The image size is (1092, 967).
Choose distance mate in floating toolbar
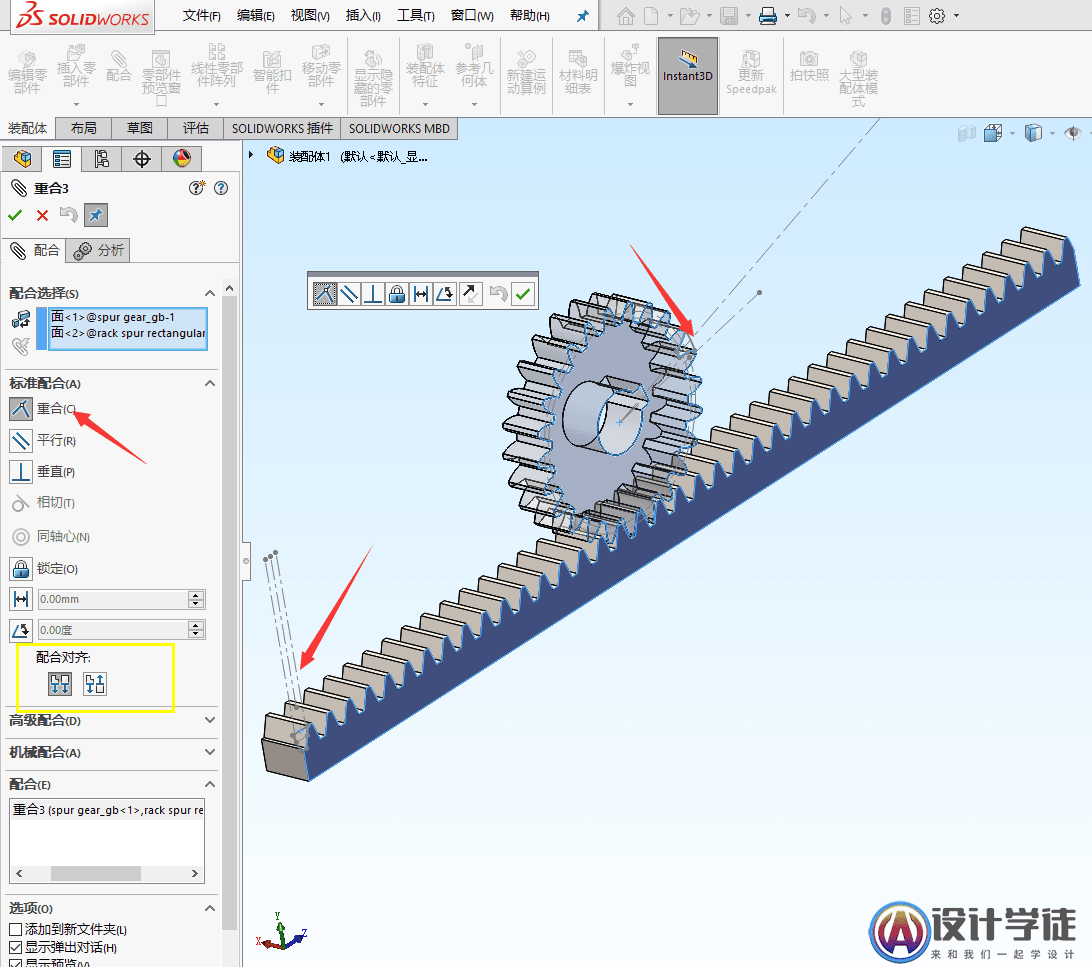(421, 294)
